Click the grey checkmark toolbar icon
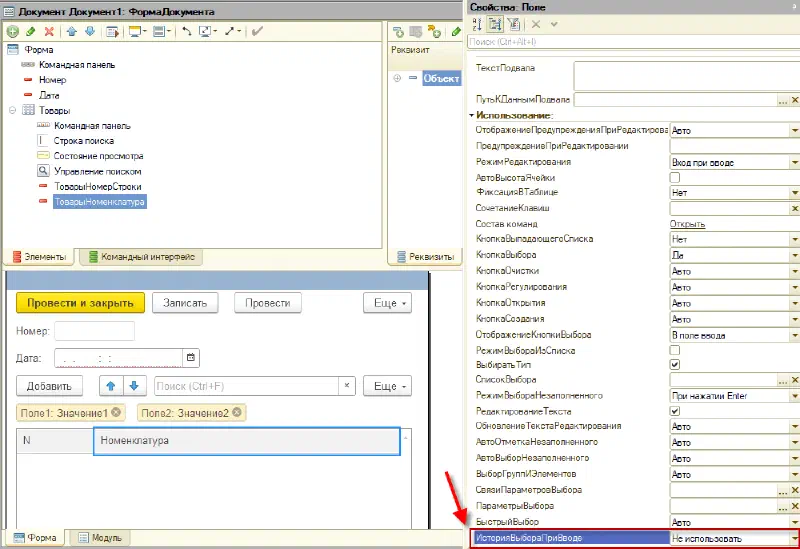This screenshot has height=549, width=800. [257, 32]
